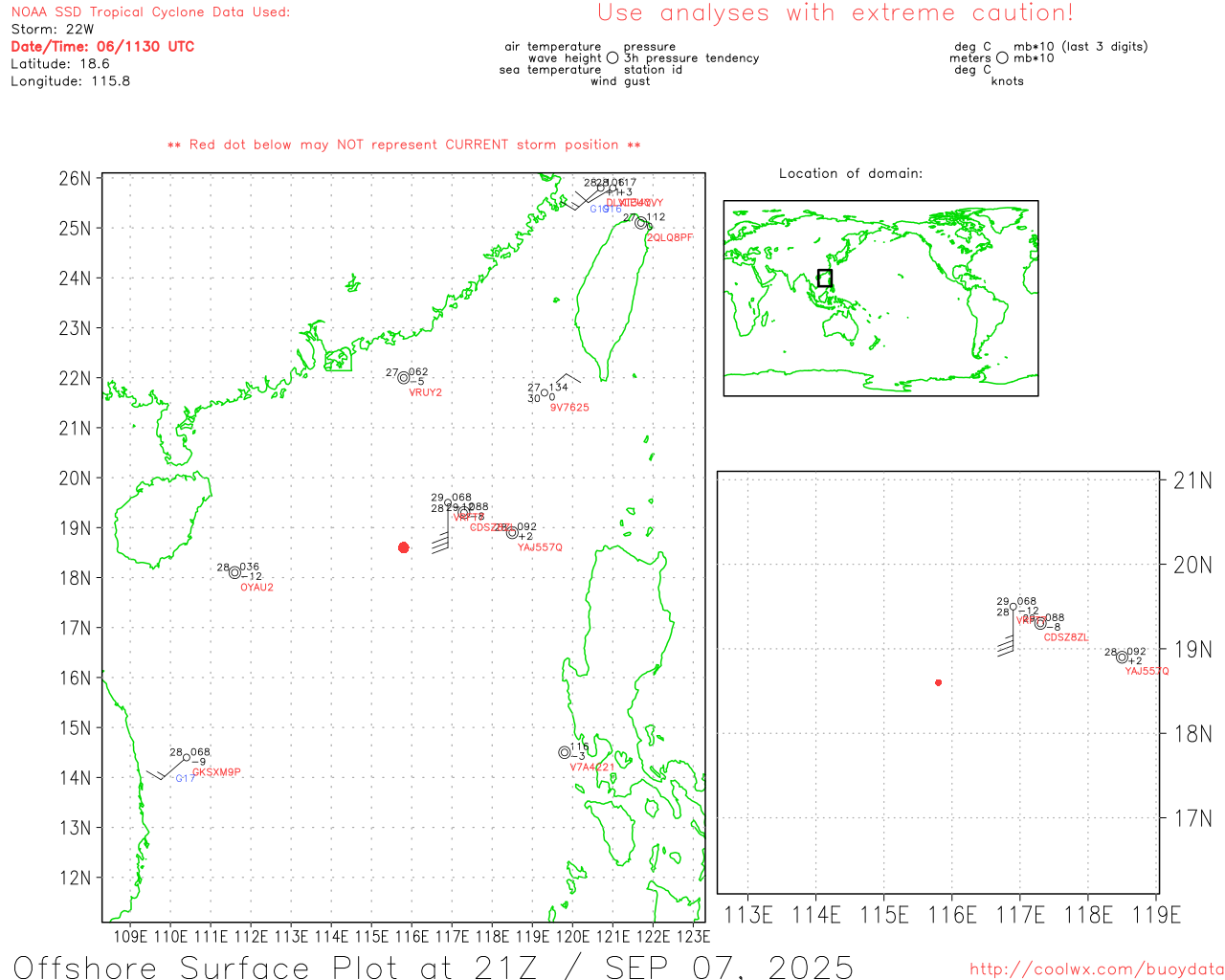The image size is (1225, 980).
Task: Select station 2QLQ8PF label near Taiwan
Action: 670,237
